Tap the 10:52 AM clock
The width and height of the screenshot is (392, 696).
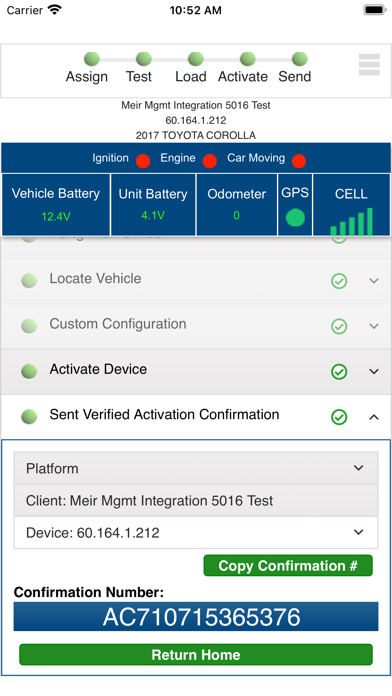pos(195,10)
